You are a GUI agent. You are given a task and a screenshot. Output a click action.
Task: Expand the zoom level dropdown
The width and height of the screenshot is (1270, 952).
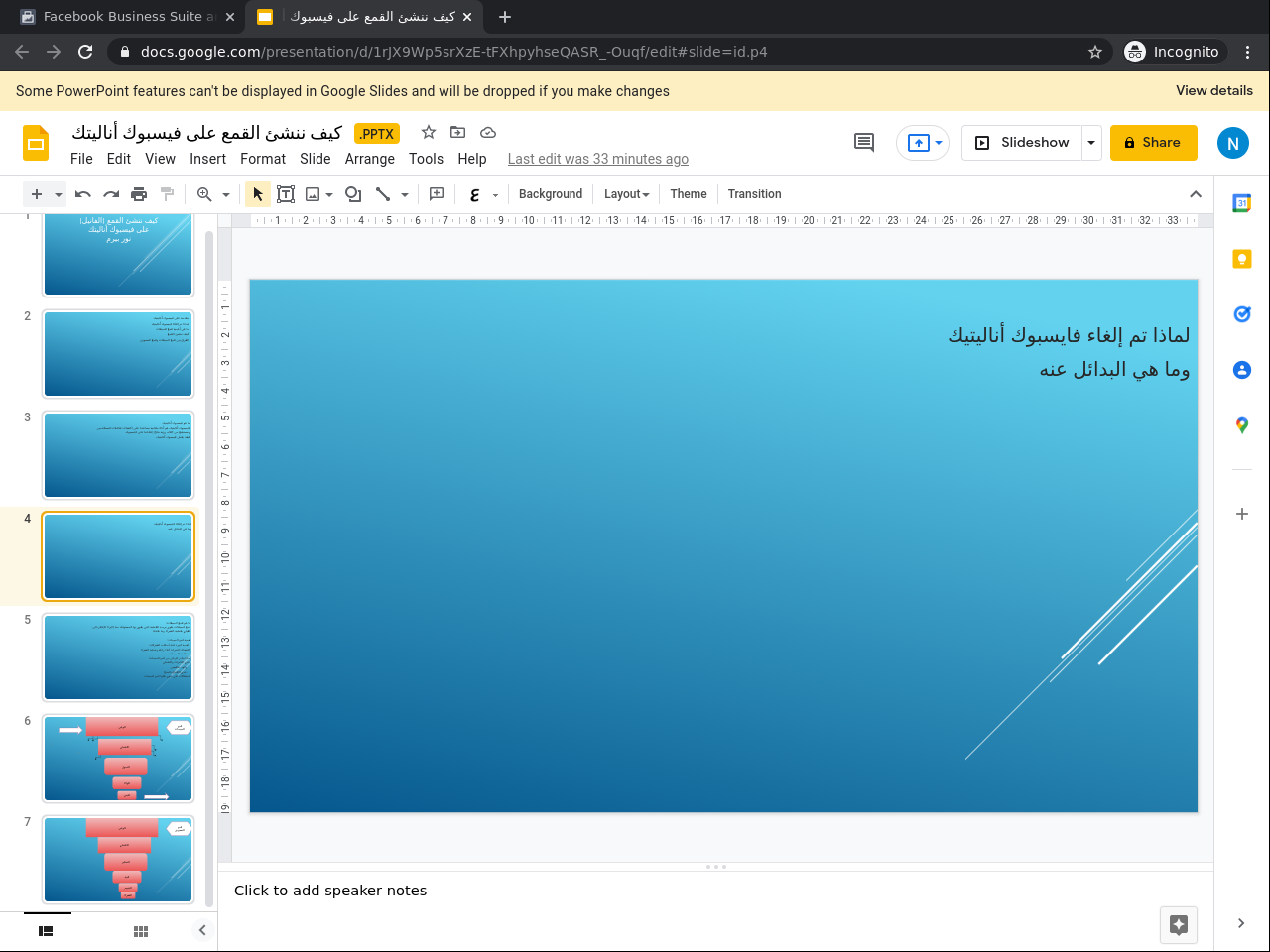(x=226, y=195)
